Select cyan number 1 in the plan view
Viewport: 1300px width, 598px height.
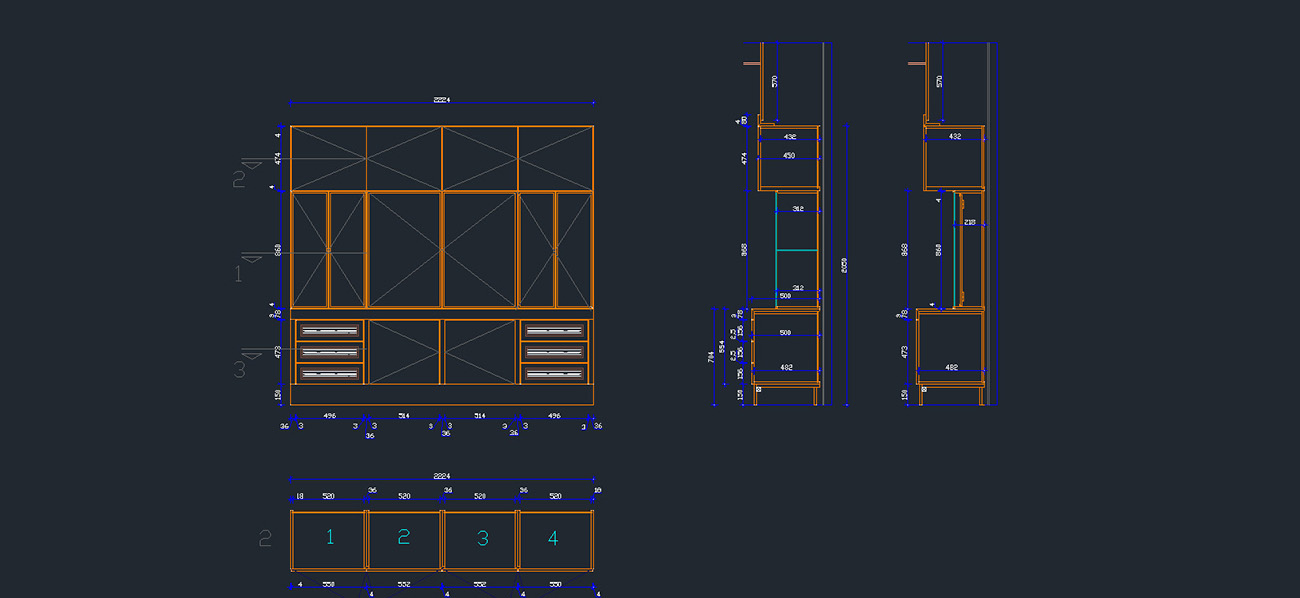(x=330, y=538)
